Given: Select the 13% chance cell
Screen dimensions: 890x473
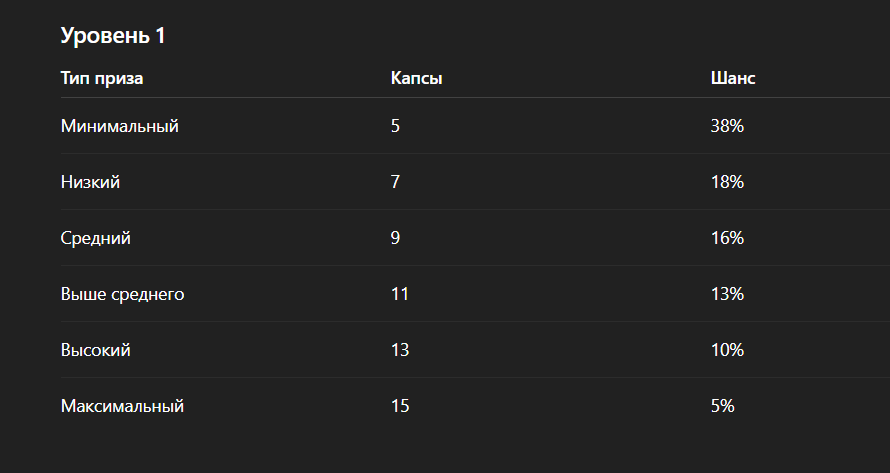Looking at the screenshot, I should pyautogui.click(x=727, y=294).
